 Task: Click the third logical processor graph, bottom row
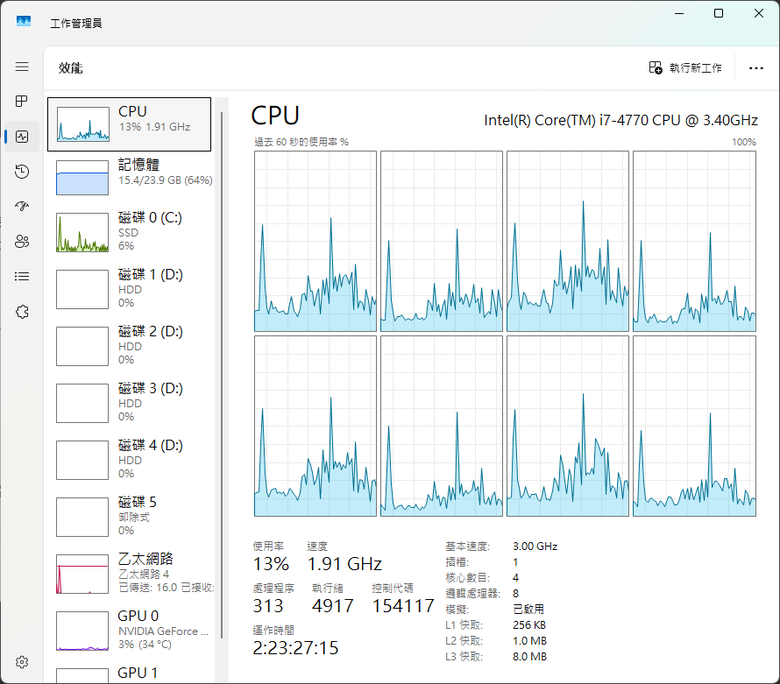568,426
